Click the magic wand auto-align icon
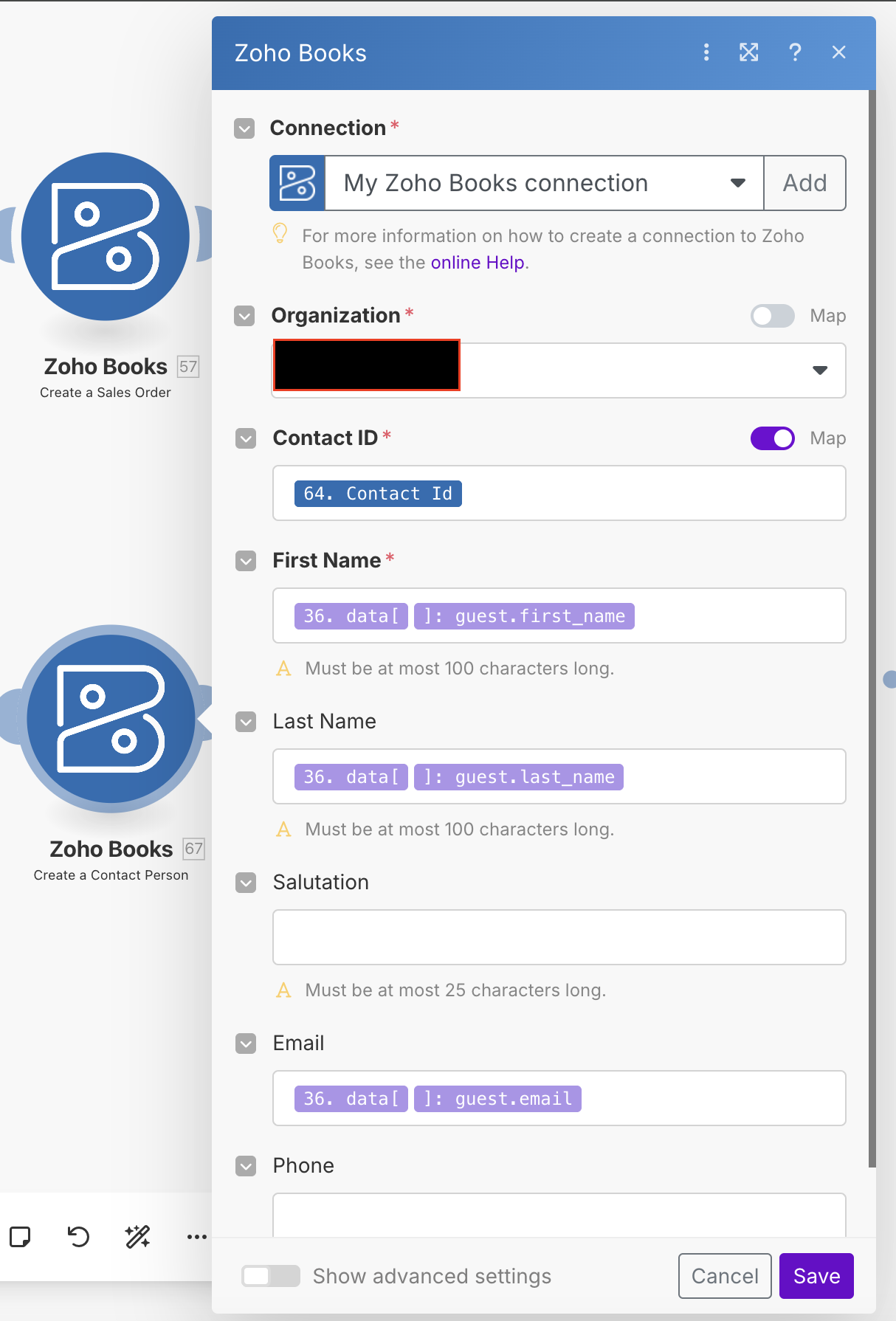Screen dimensions: 896x1321 coord(137,1236)
